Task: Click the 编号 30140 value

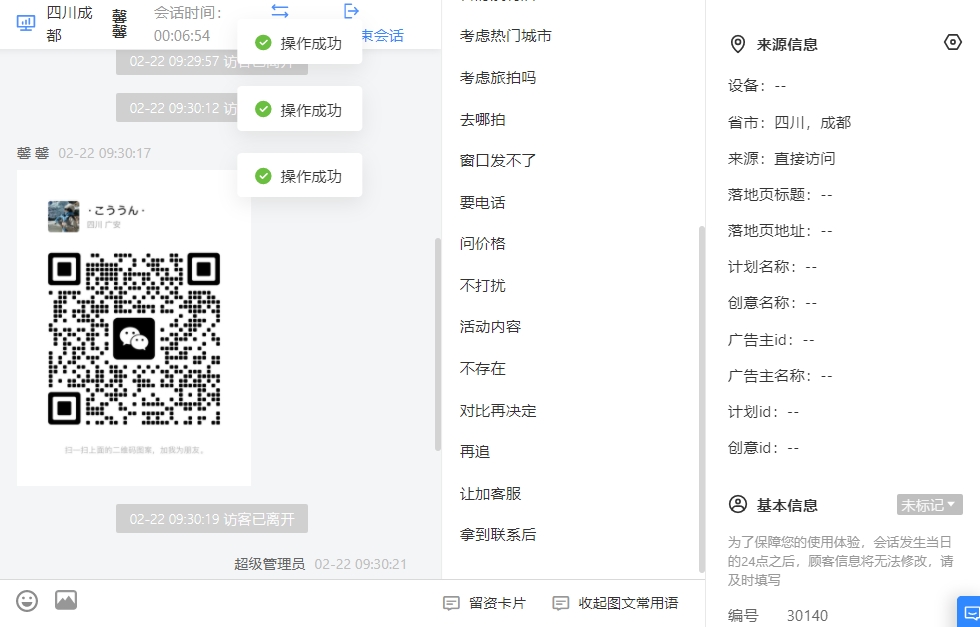Action: (x=807, y=616)
